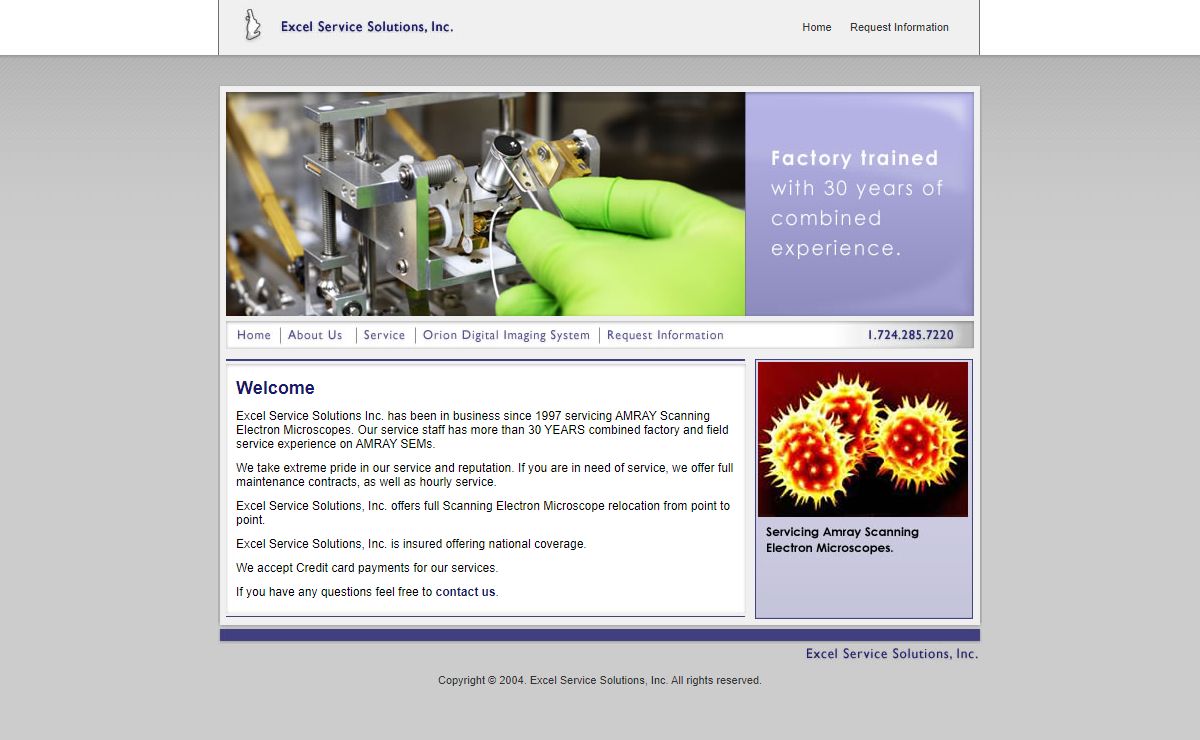
Task: Click the footer Excel Service Solutions, Inc. text
Action: (x=892, y=654)
